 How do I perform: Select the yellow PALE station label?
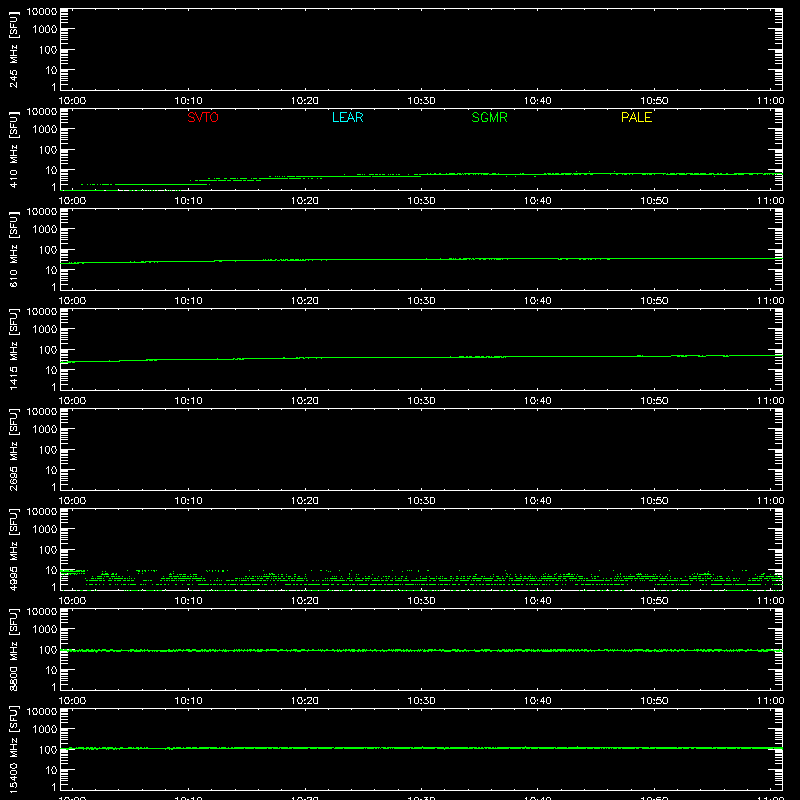pyautogui.click(x=636, y=117)
